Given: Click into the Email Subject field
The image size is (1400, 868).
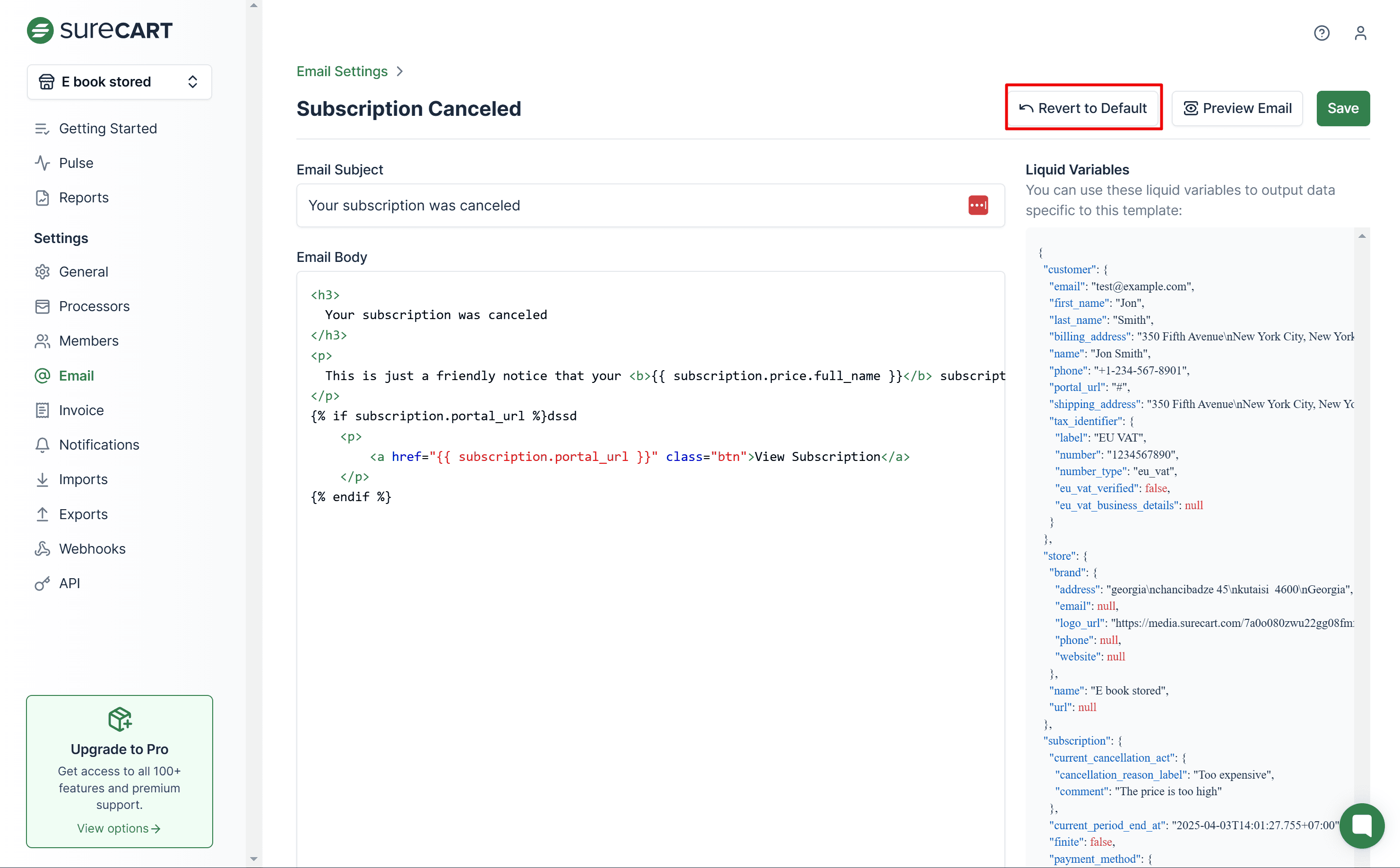Looking at the screenshot, I should click(631, 206).
